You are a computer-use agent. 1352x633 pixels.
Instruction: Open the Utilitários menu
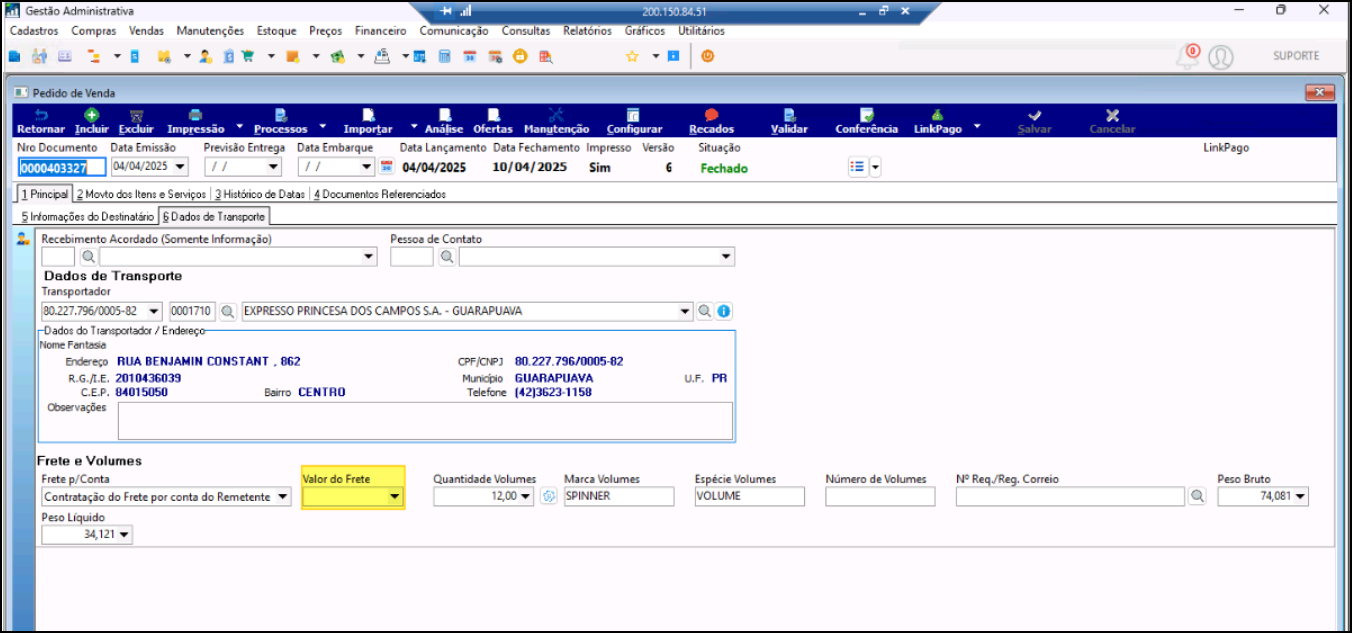tap(702, 31)
